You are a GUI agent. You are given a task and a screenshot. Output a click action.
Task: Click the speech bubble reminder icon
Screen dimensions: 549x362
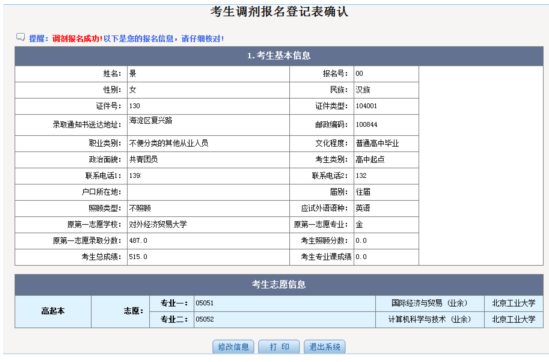(20, 37)
